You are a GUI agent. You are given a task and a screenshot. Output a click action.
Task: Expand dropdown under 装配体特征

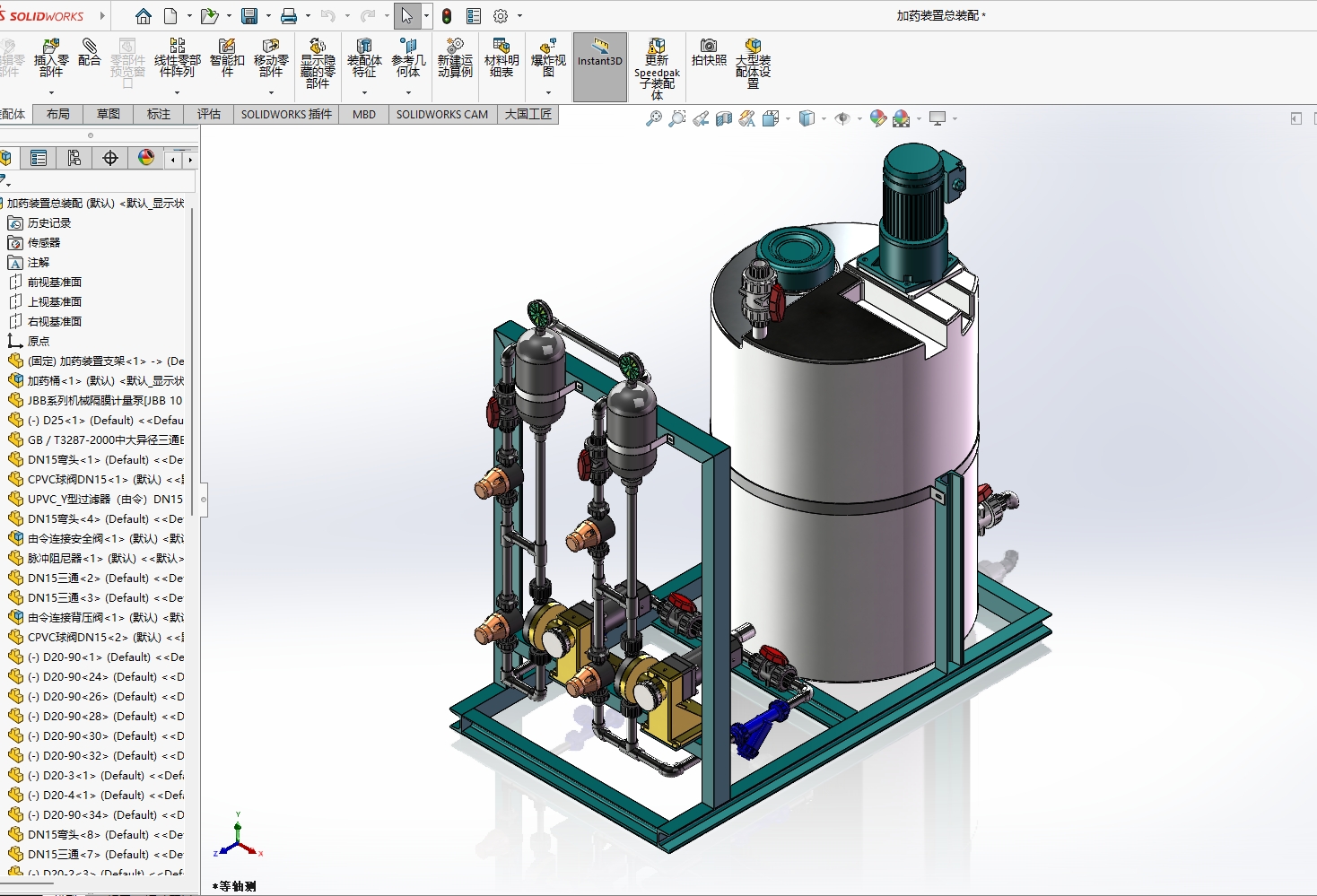tap(364, 92)
